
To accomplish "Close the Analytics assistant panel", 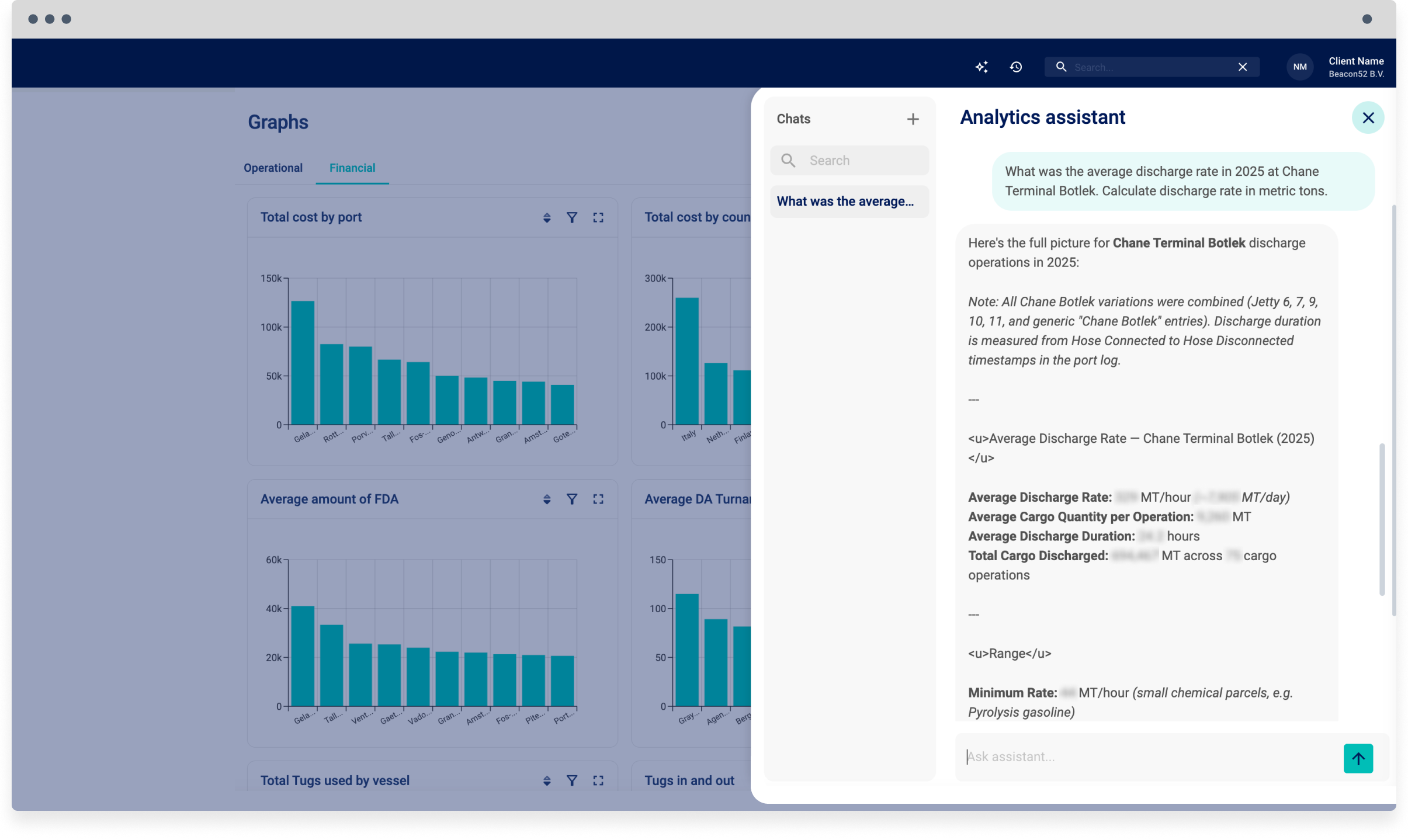I will (x=1368, y=118).
